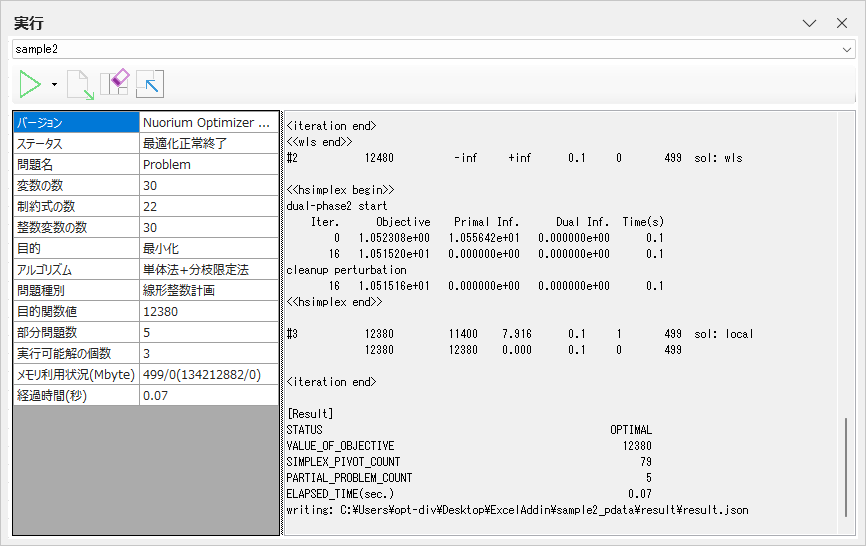Viewport: 866px width, 546px height.
Task: Click the 0.07 elapsed time table value
Action: (x=209, y=395)
